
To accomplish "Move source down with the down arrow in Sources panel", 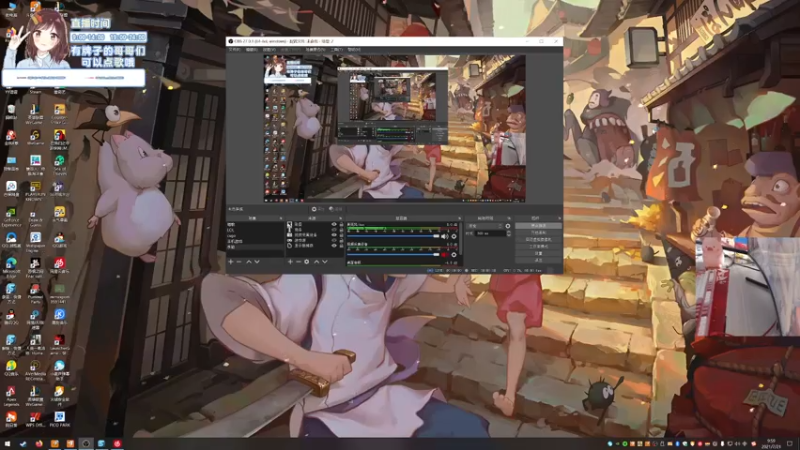I will click(324, 262).
